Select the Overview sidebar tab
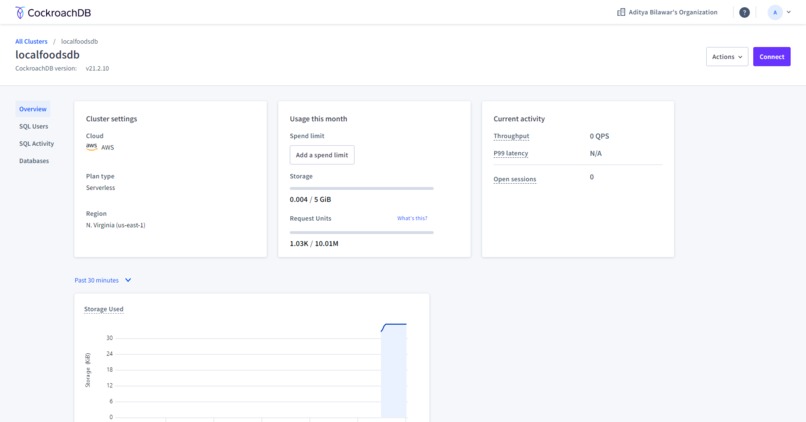 [x=33, y=109]
